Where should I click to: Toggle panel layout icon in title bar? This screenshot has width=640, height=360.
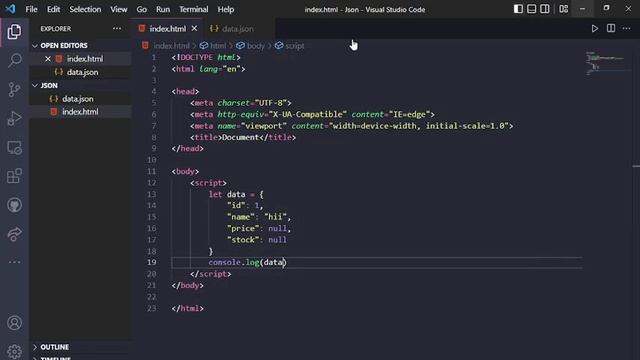click(x=531, y=9)
